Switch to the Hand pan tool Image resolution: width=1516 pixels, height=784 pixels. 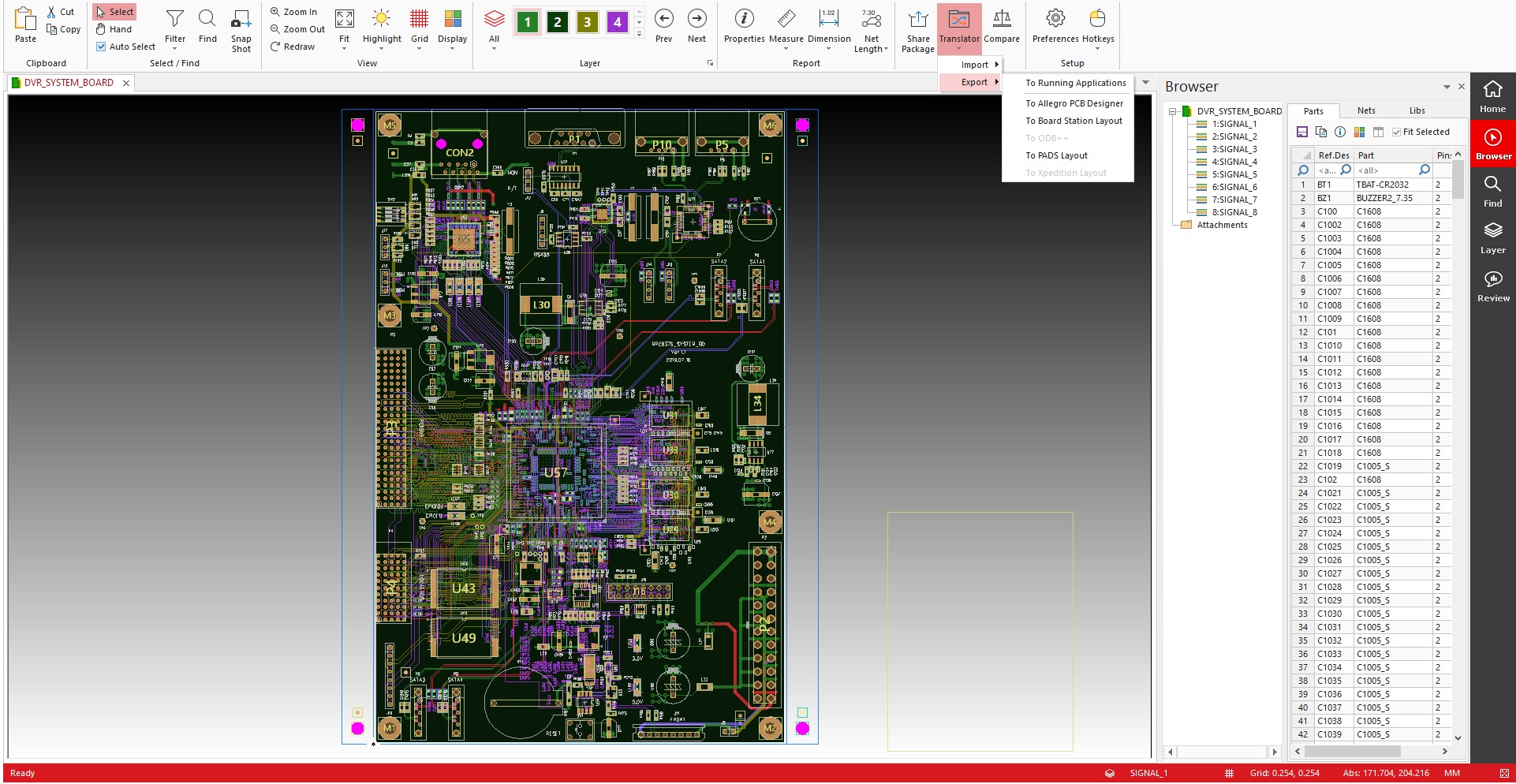pos(114,29)
